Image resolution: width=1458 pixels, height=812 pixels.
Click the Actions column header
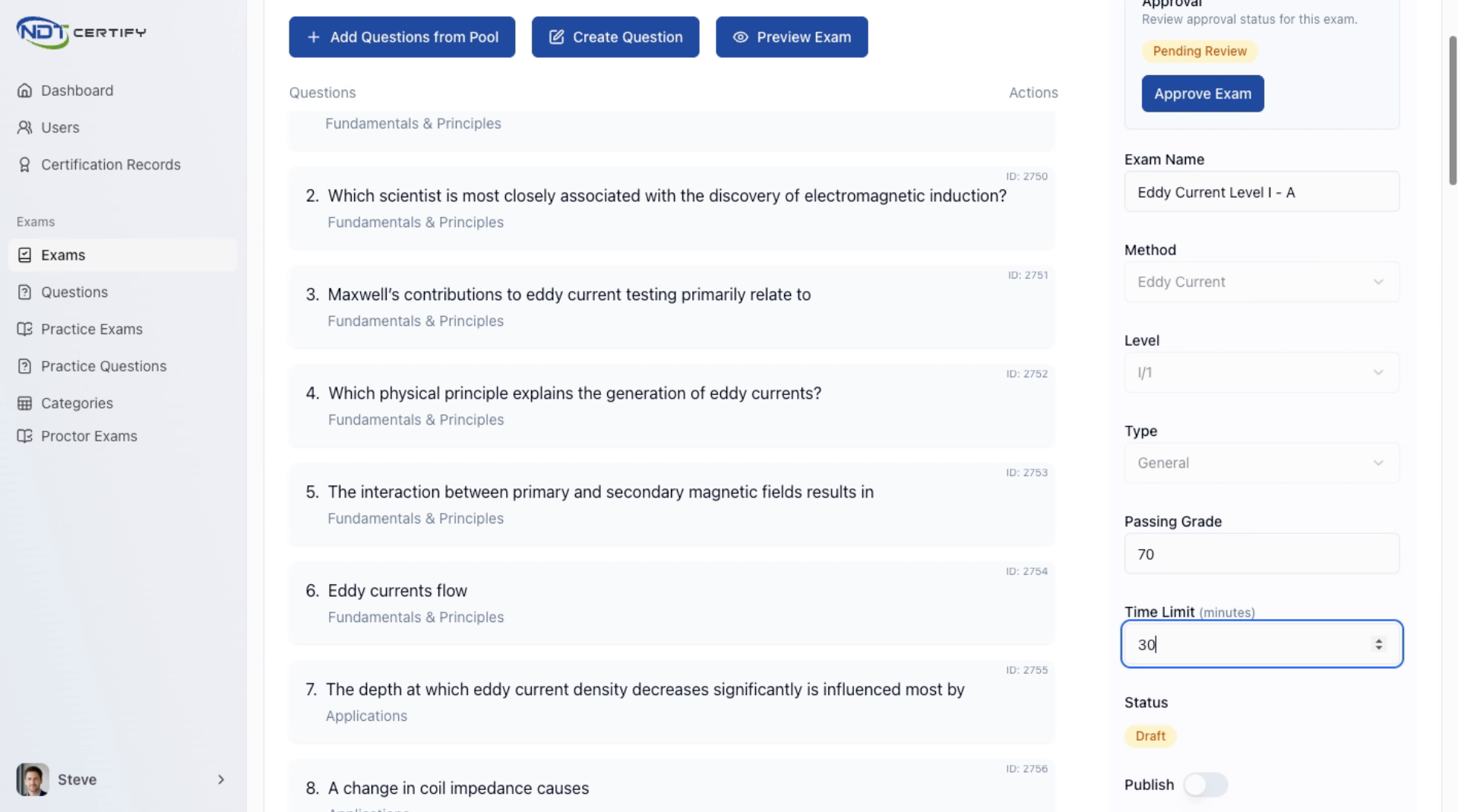(1033, 93)
